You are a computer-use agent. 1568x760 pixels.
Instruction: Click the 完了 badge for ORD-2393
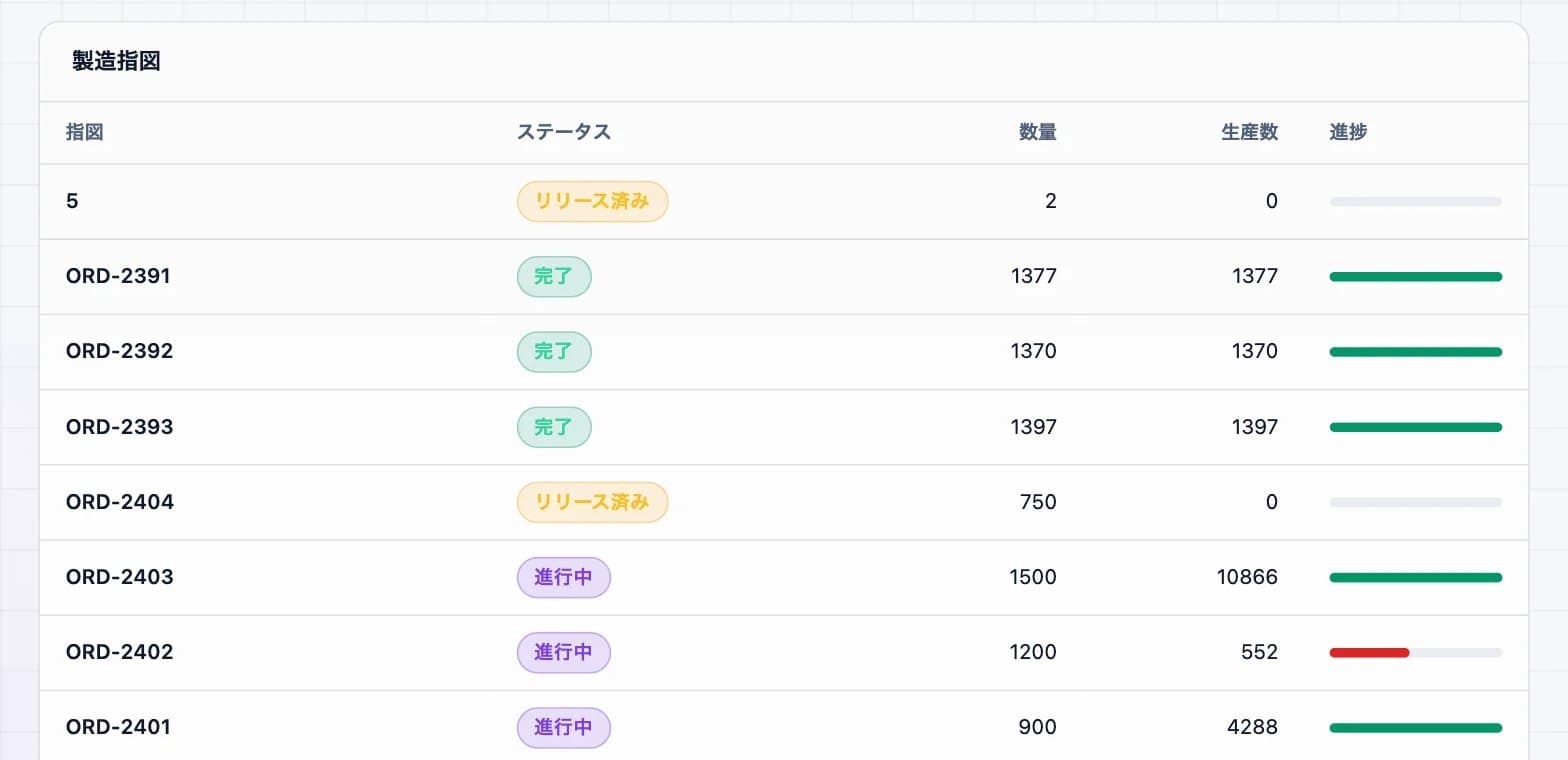pos(554,427)
